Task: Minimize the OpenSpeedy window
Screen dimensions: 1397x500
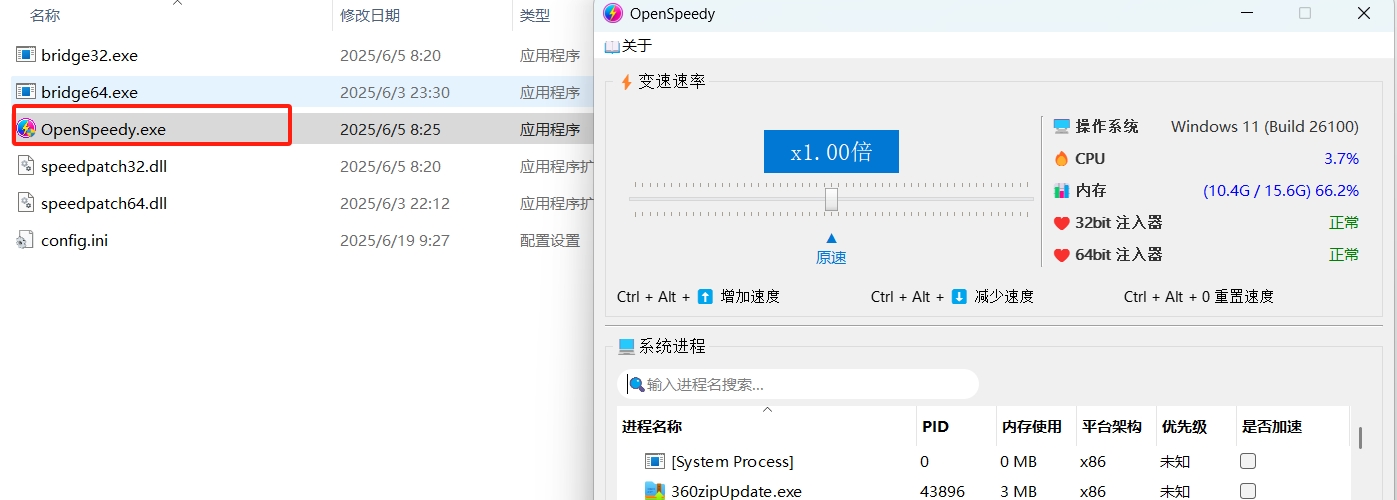Action: (x=1246, y=13)
